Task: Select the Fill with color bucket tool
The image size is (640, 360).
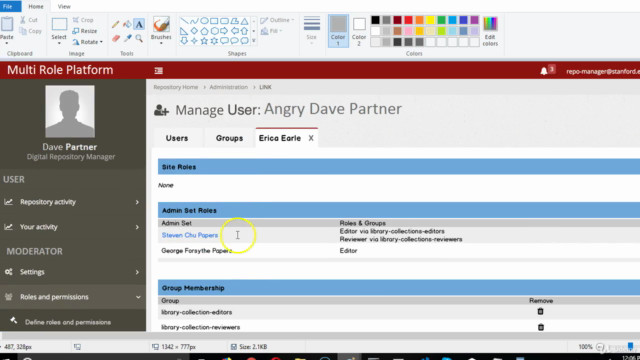Action: 127,24
